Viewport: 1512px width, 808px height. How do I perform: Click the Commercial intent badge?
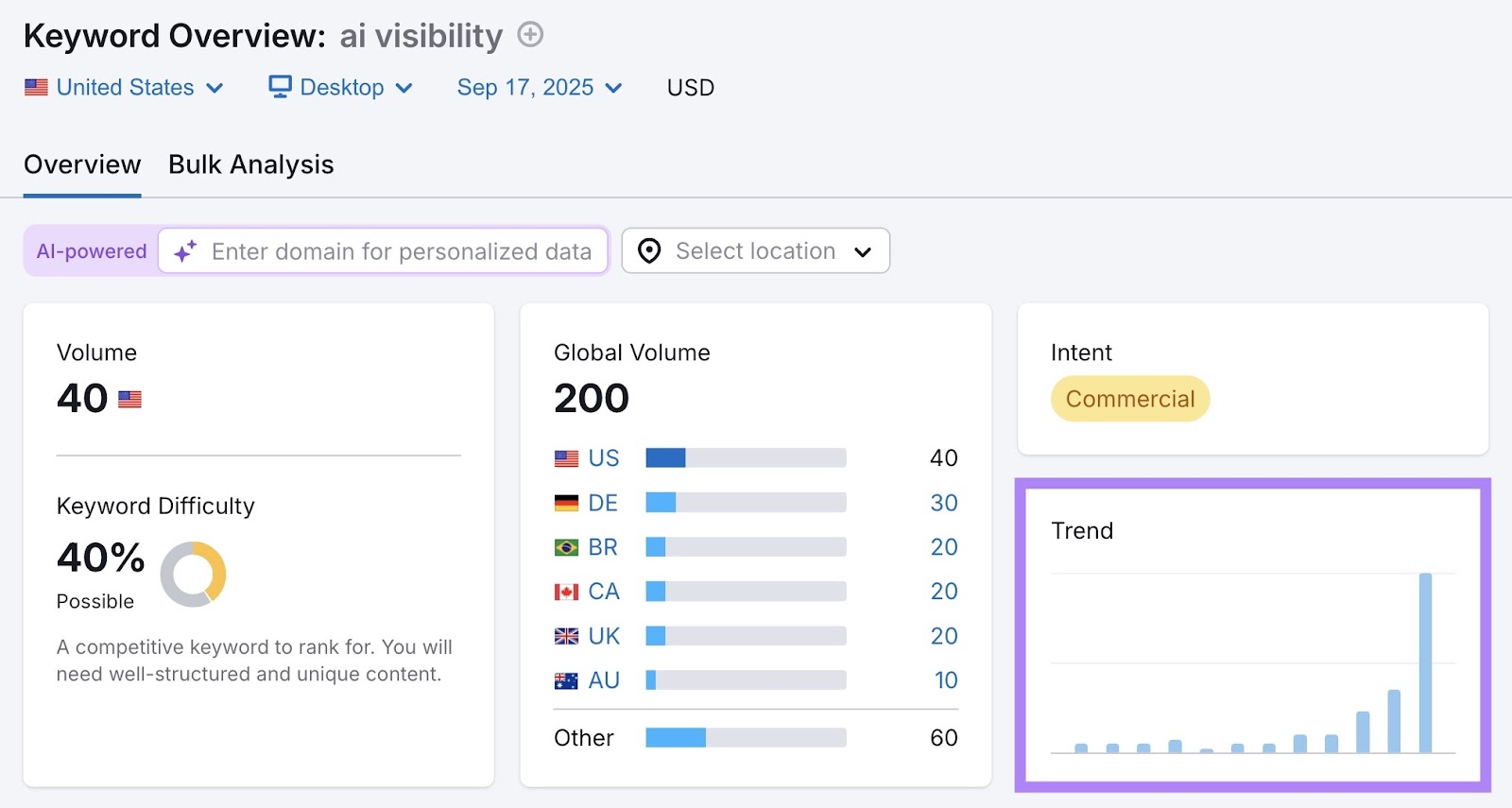coord(1129,399)
